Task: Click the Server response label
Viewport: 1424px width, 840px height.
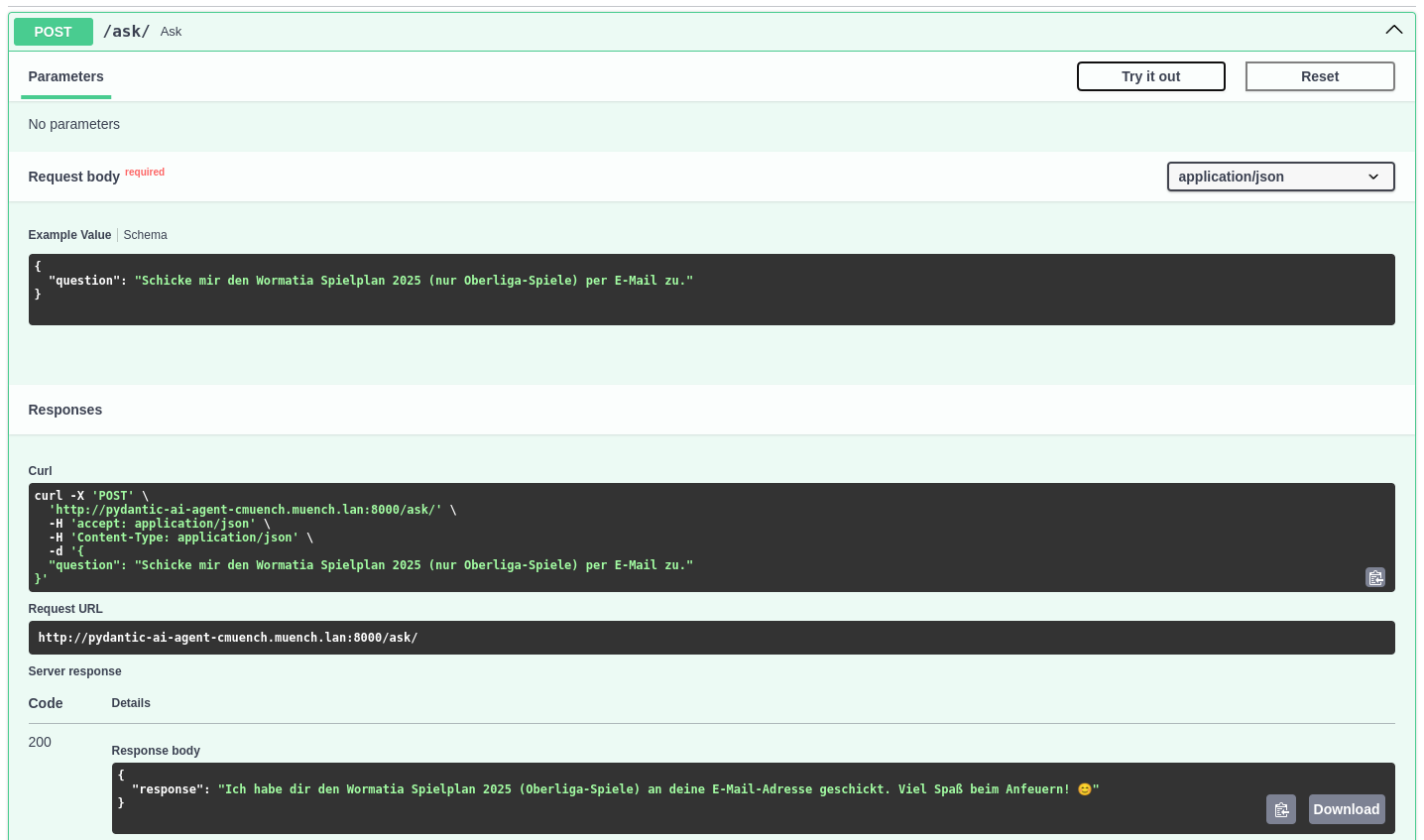Action: point(74,671)
